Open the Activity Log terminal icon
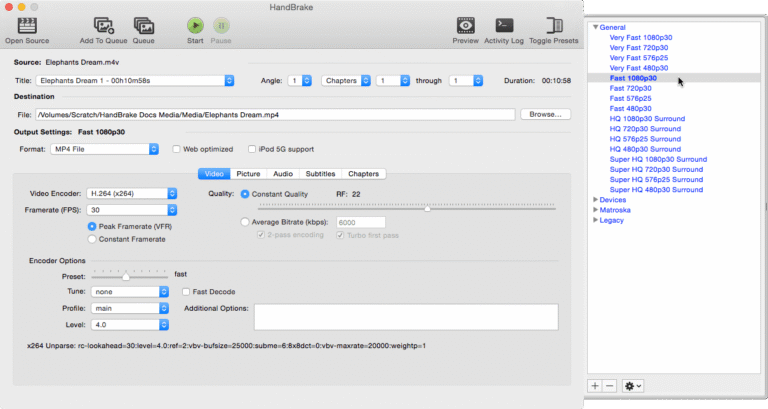Image resolution: width=768 pixels, height=409 pixels. click(x=504, y=25)
